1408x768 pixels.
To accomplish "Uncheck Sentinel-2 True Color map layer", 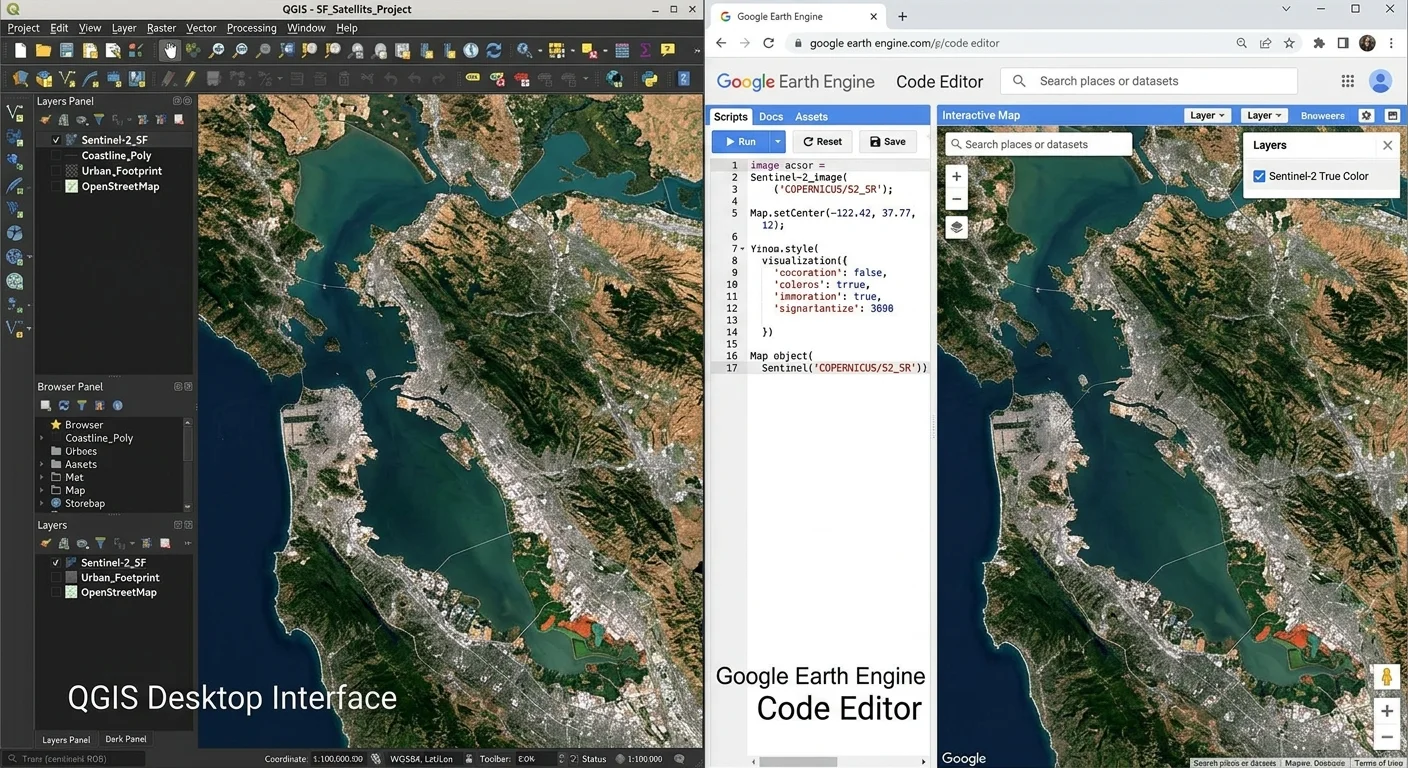I will click(x=1259, y=176).
